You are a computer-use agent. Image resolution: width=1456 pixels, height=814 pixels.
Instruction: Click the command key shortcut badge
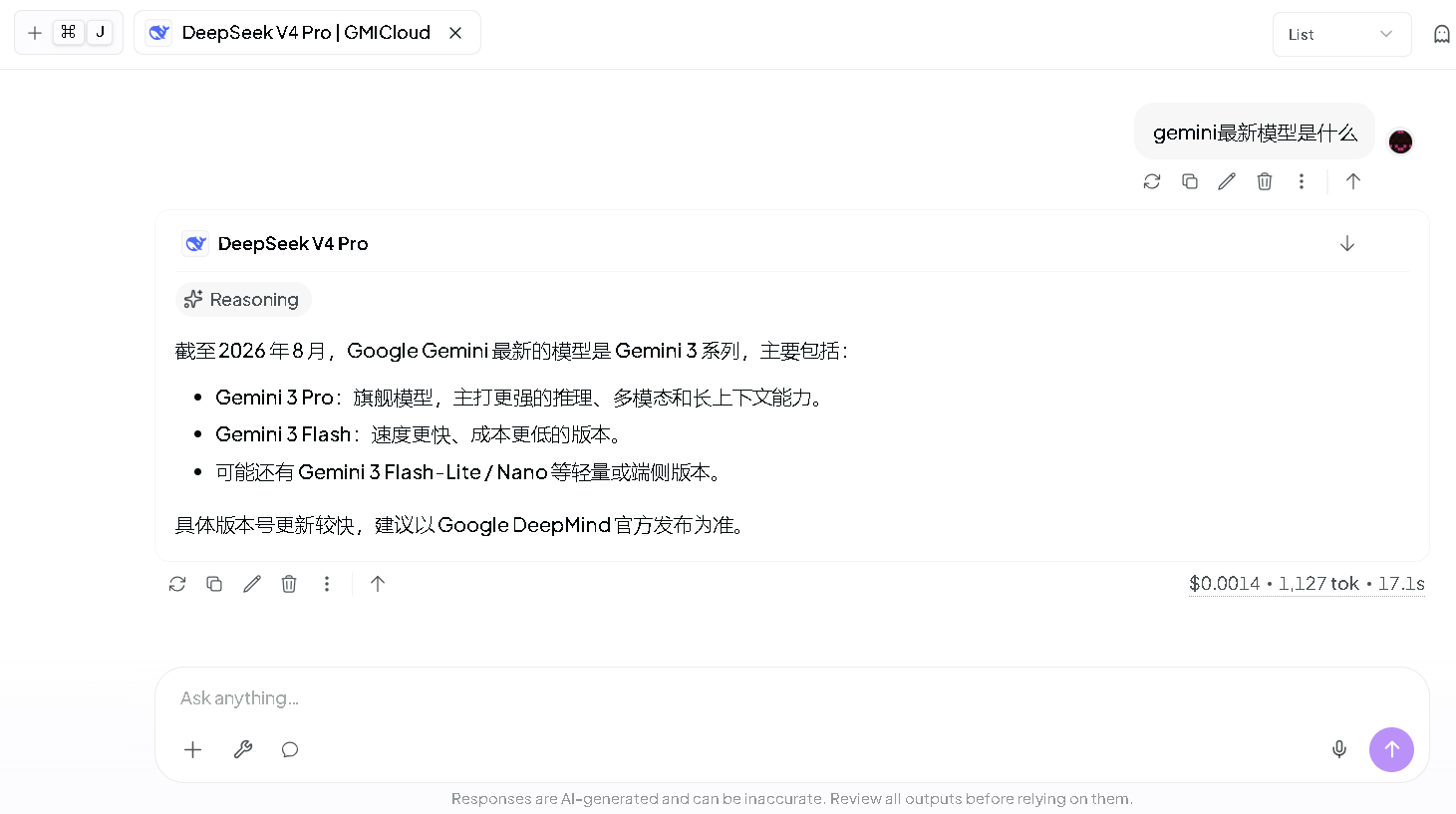click(x=68, y=32)
